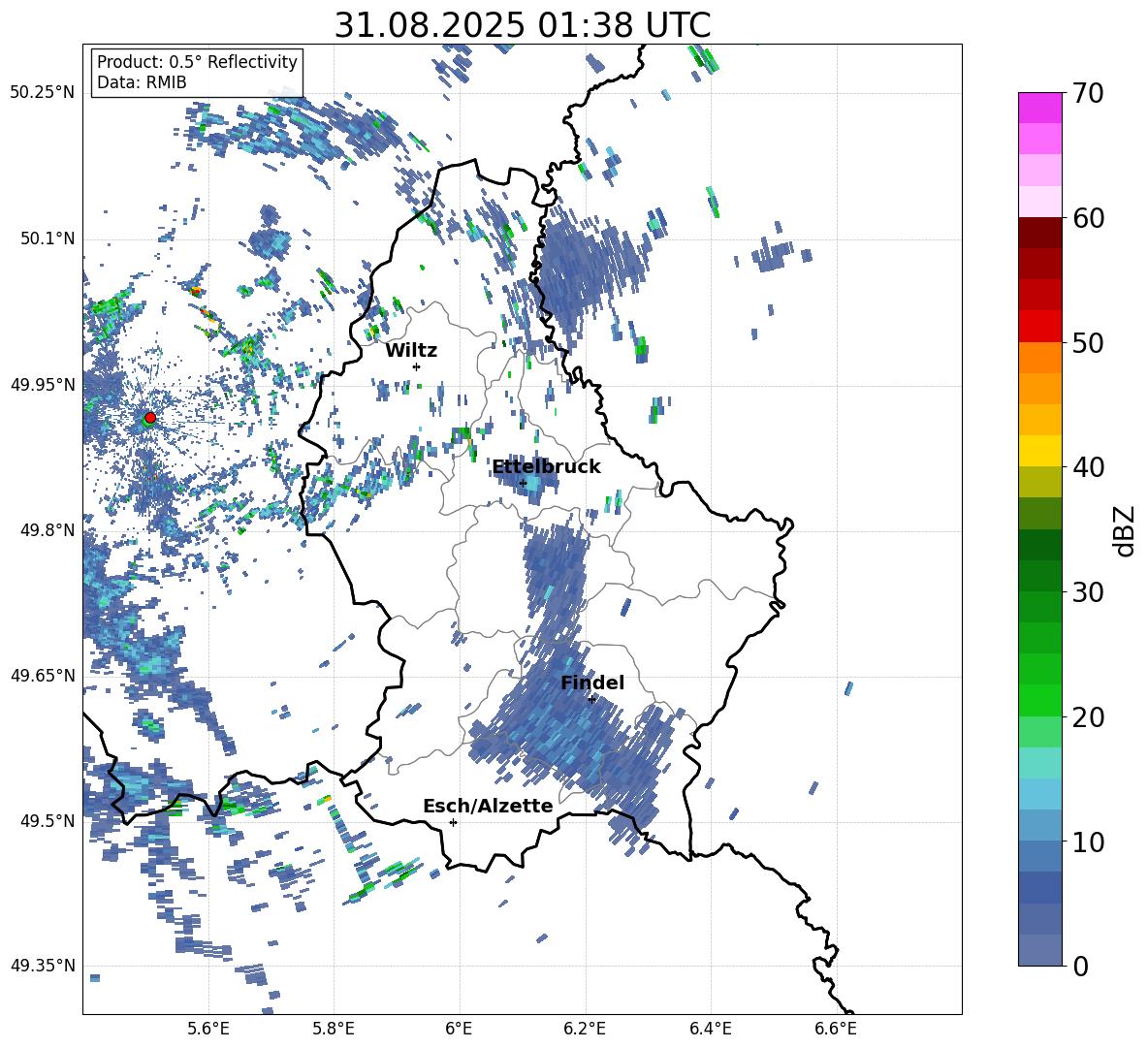The width and height of the screenshot is (1148, 1048).
Task: Click the title 31.08.2025 01:38 UTC
Action: tap(523, 25)
